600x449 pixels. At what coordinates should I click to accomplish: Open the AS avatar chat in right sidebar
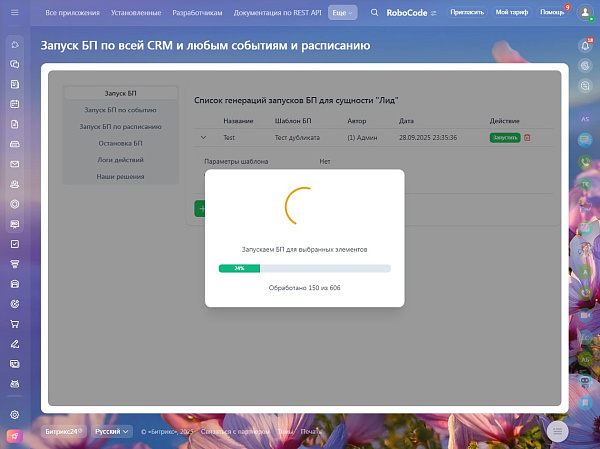tap(585, 119)
